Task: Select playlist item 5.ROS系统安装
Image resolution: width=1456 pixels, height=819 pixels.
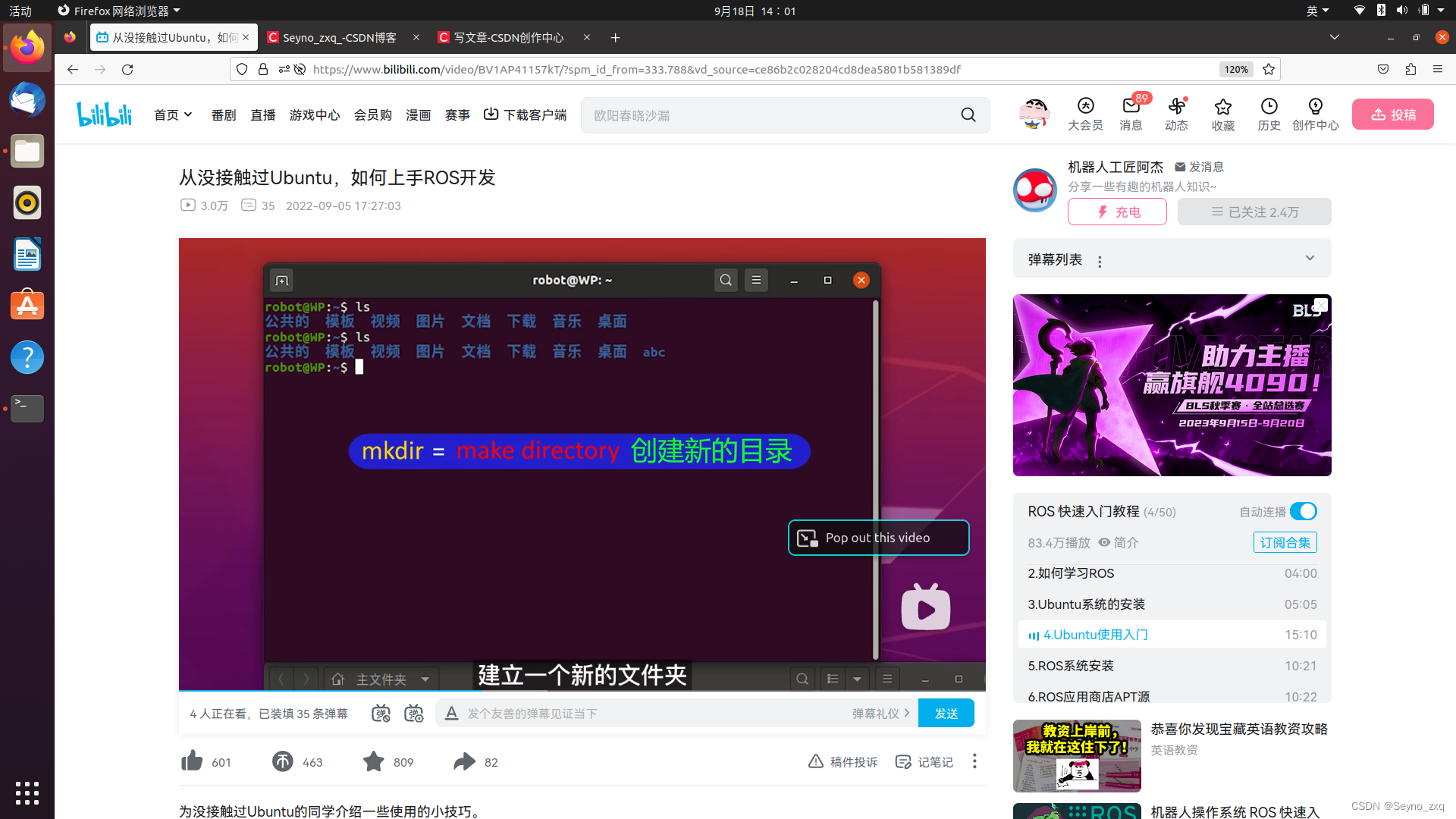Action: (x=1071, y=666)
